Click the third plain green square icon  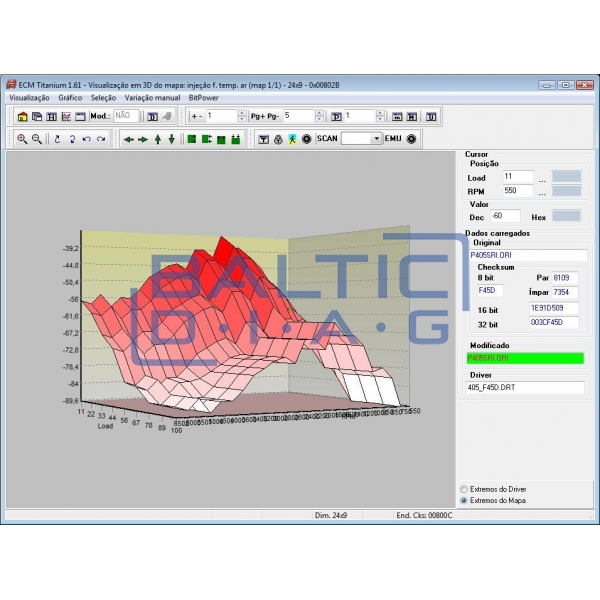pyautogui.click(x=221, y=139)
